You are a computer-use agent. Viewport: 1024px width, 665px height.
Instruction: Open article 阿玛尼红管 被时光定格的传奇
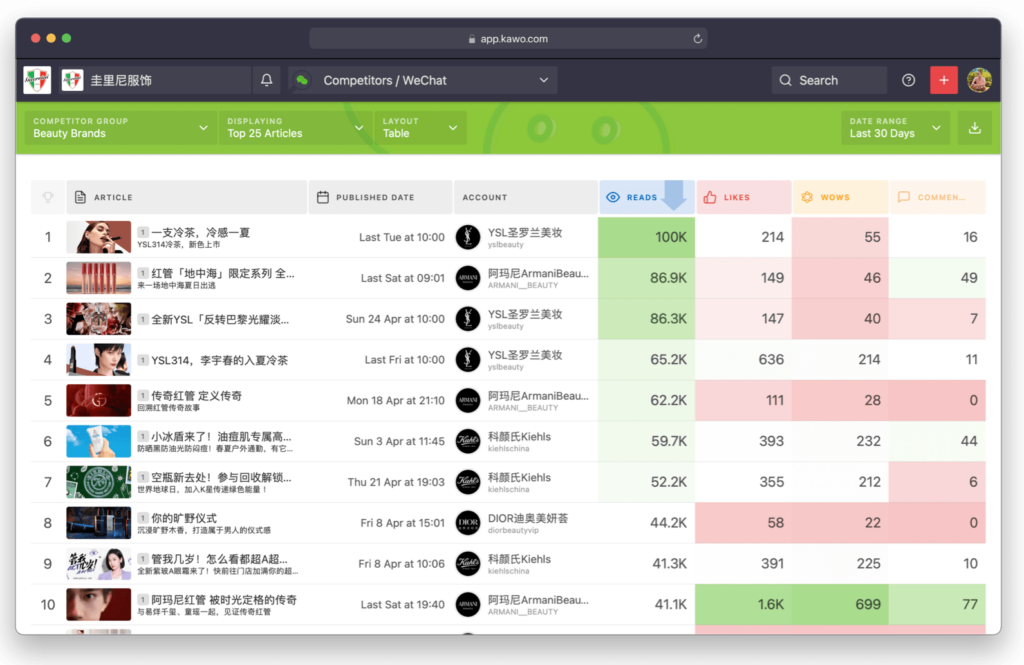pyautogui.click(x=224, y=600)
